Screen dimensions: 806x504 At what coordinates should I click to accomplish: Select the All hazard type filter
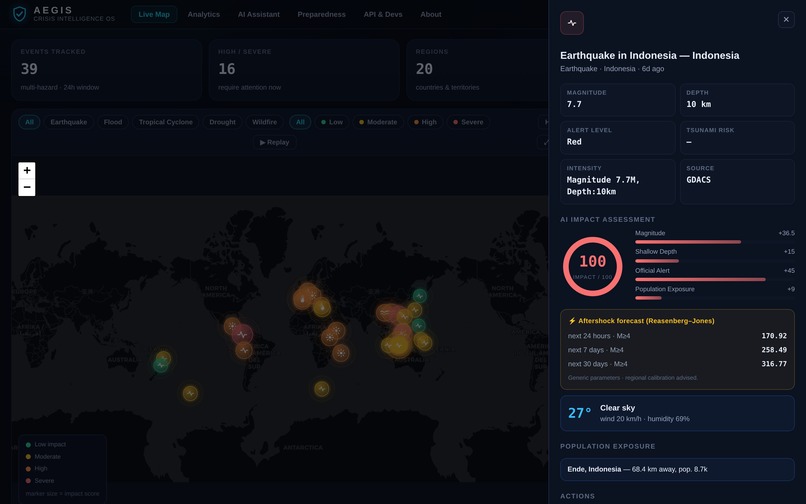coord(29,122)
